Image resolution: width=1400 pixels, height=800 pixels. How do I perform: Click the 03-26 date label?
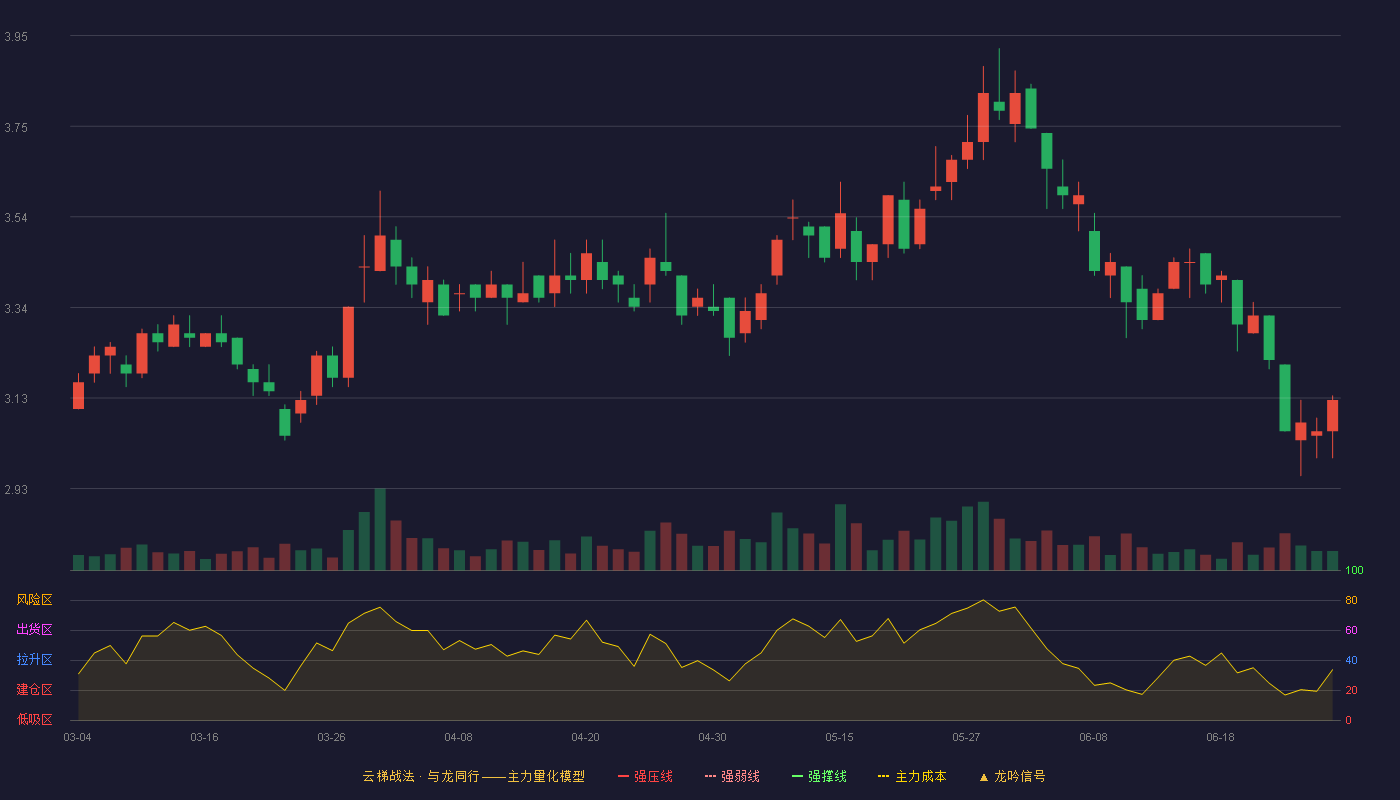coord(332,737)
